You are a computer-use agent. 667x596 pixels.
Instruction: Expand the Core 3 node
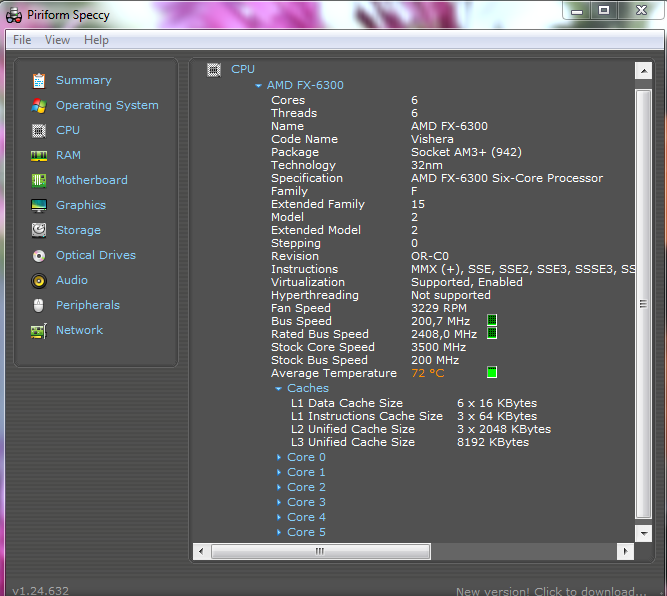coord(279,502)
